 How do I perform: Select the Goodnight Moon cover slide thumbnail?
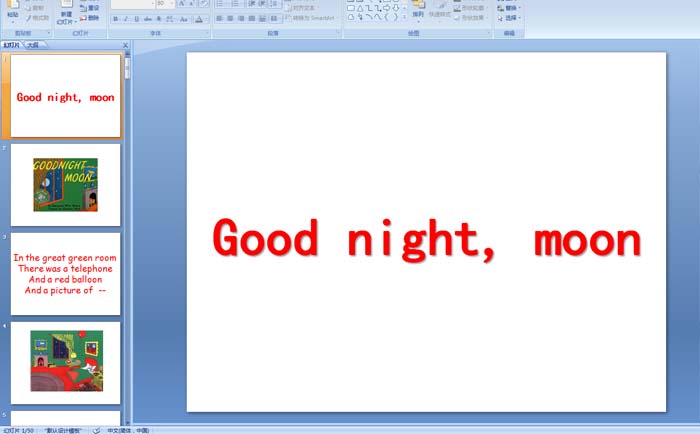click(x=66, y=184)
